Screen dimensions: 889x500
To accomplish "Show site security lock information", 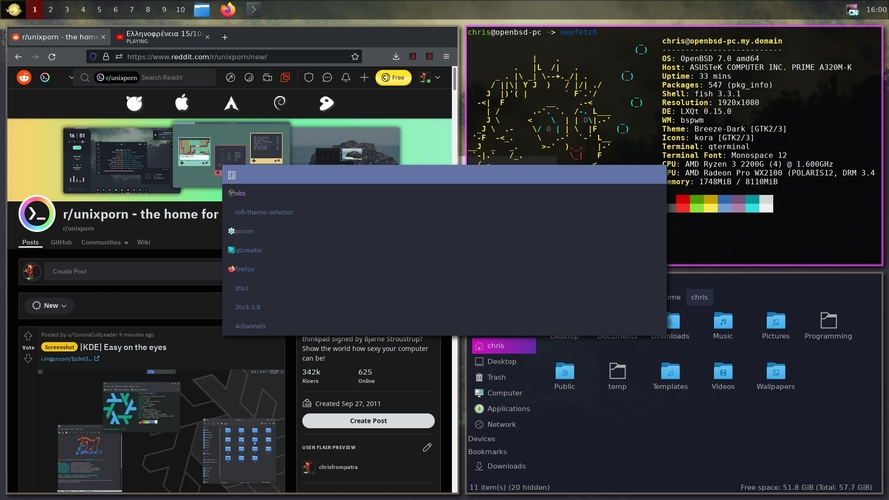I will [x=105, y=57].
